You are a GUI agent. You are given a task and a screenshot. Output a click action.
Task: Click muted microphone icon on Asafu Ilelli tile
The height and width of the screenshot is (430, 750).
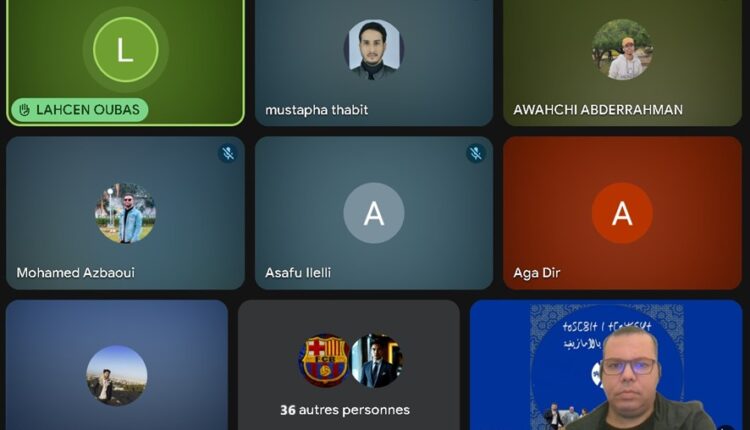tap(476, 153)
